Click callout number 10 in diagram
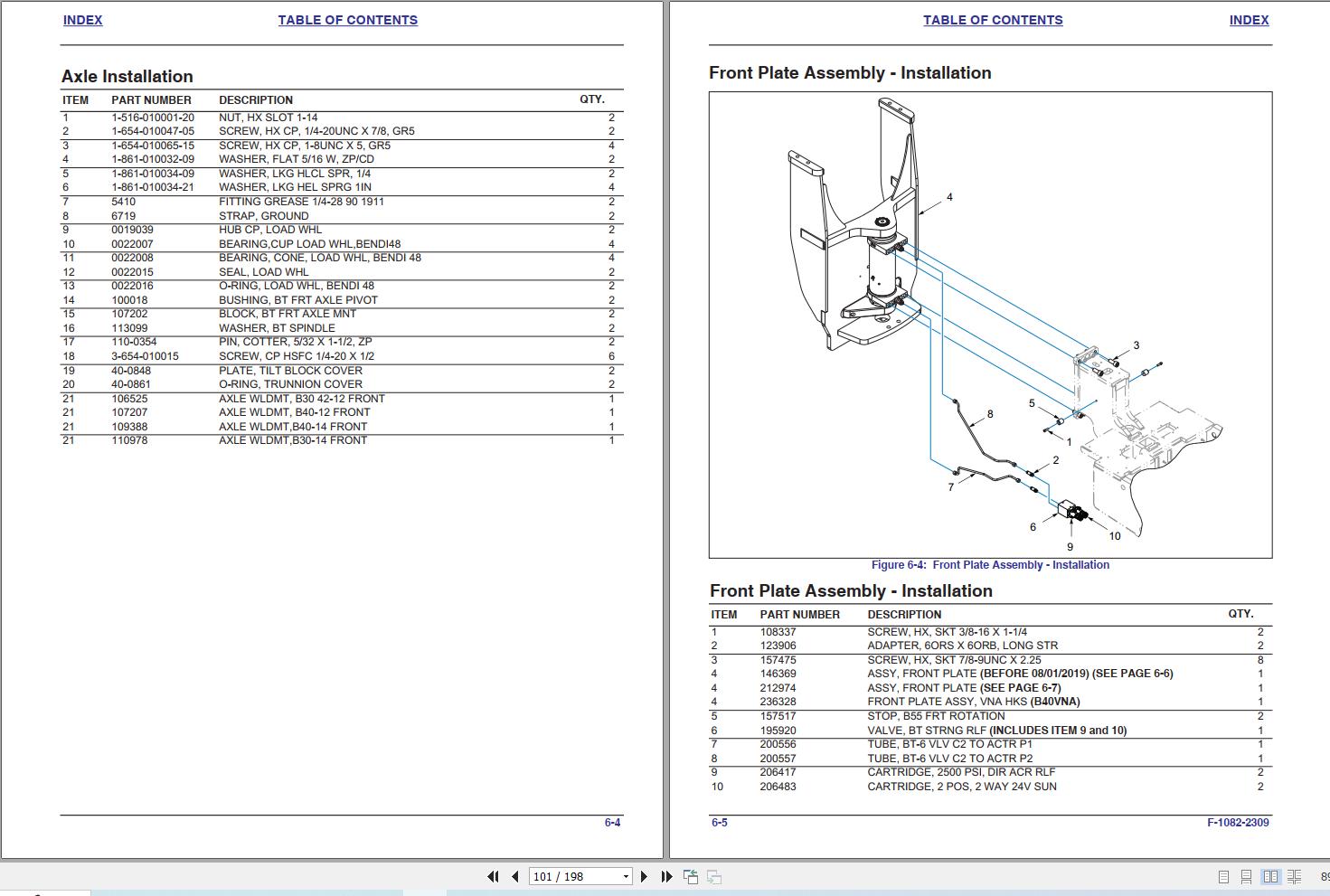This screenshot has height=896, width=1330. tap(1115, 536)
